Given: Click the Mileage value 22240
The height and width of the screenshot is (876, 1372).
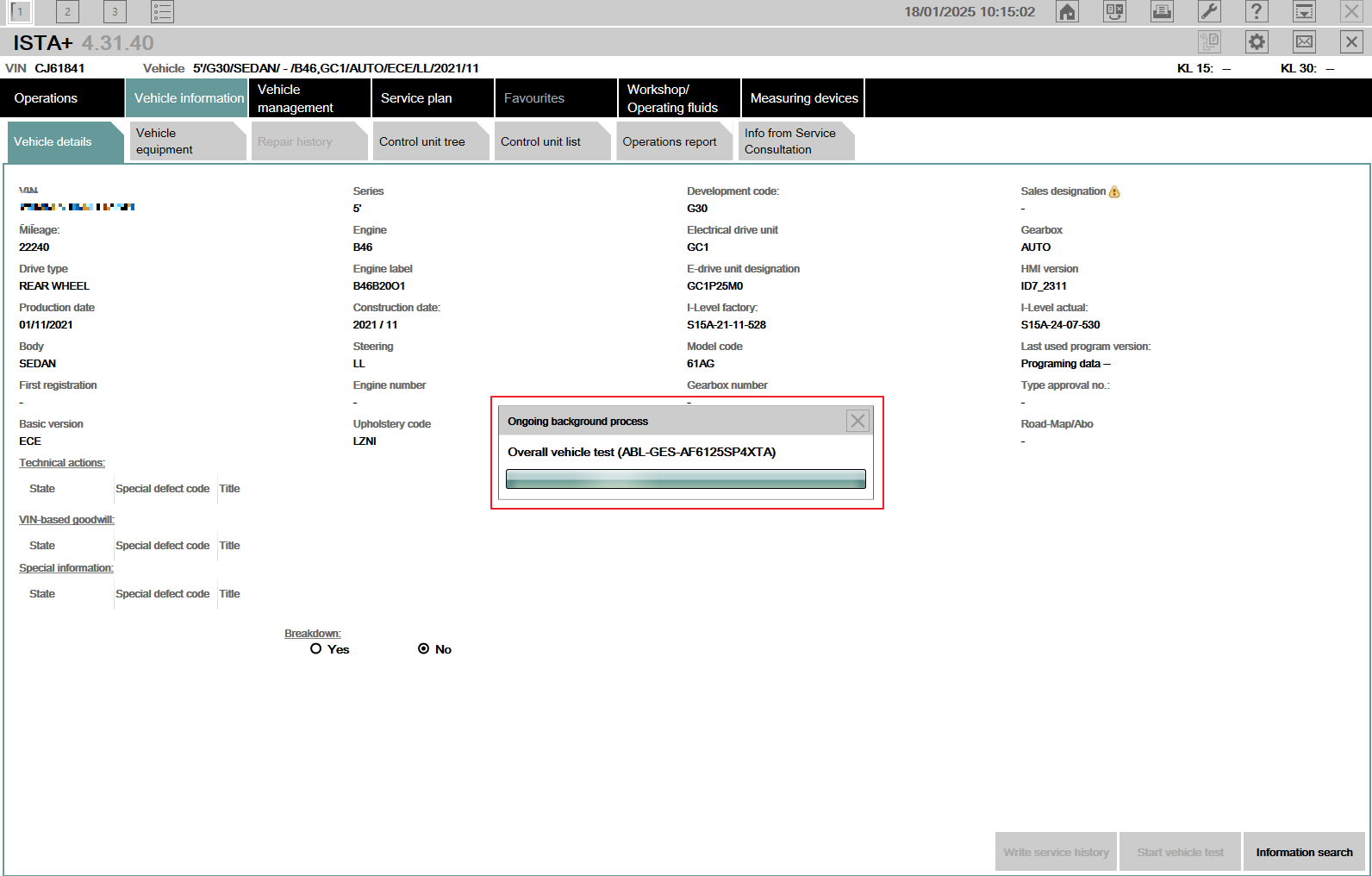Looking at the screenshot, I should pos(34,247).
